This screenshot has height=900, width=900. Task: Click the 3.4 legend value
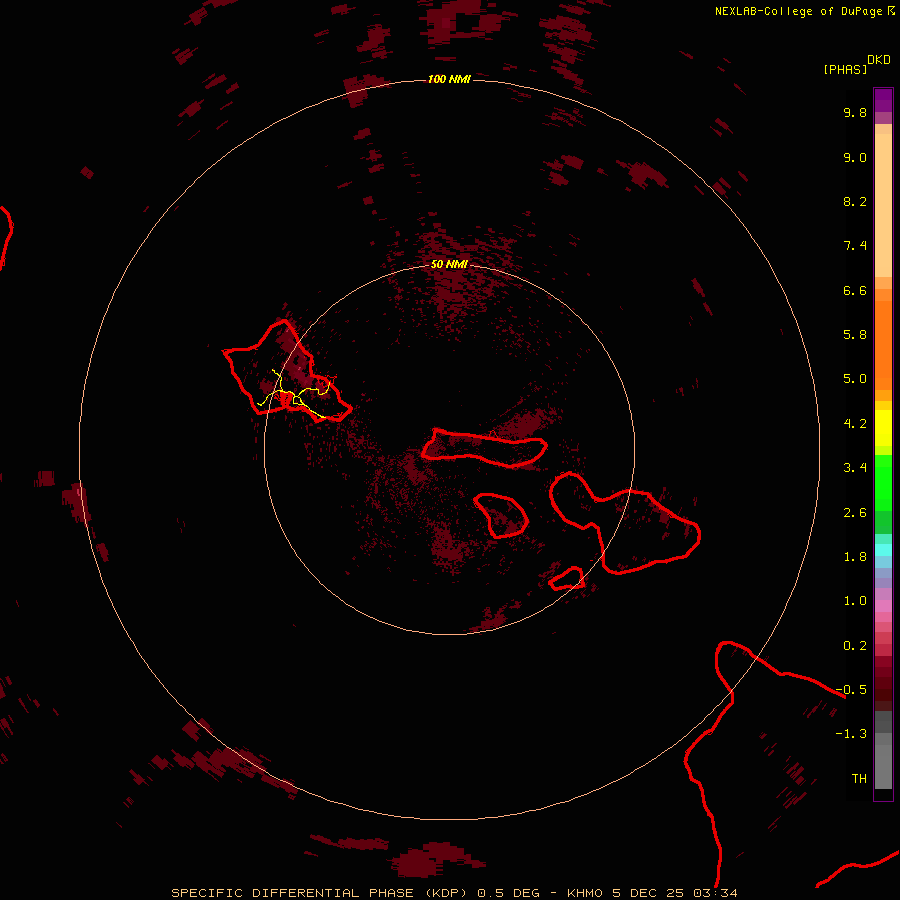click(x=855, y=468)
